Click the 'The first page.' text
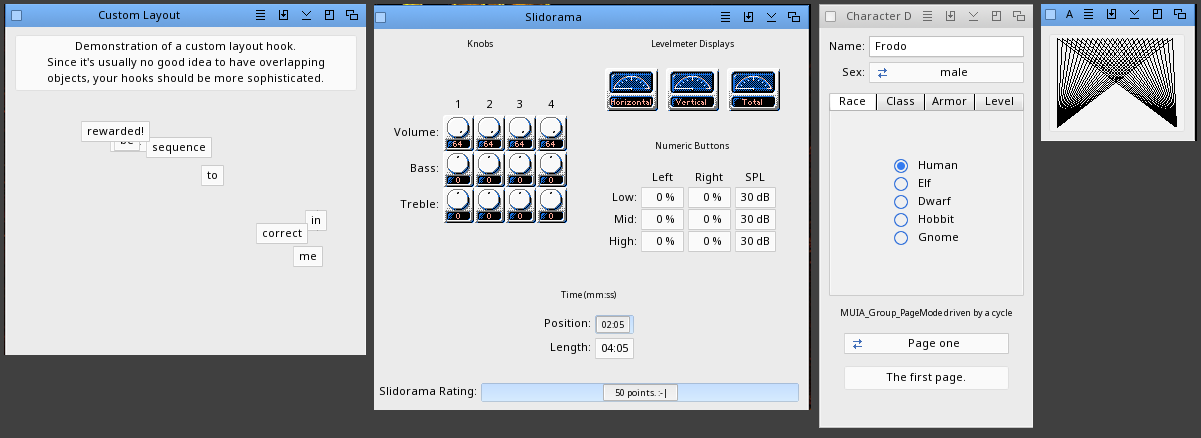1201x438 pixels. coord(926,377)
